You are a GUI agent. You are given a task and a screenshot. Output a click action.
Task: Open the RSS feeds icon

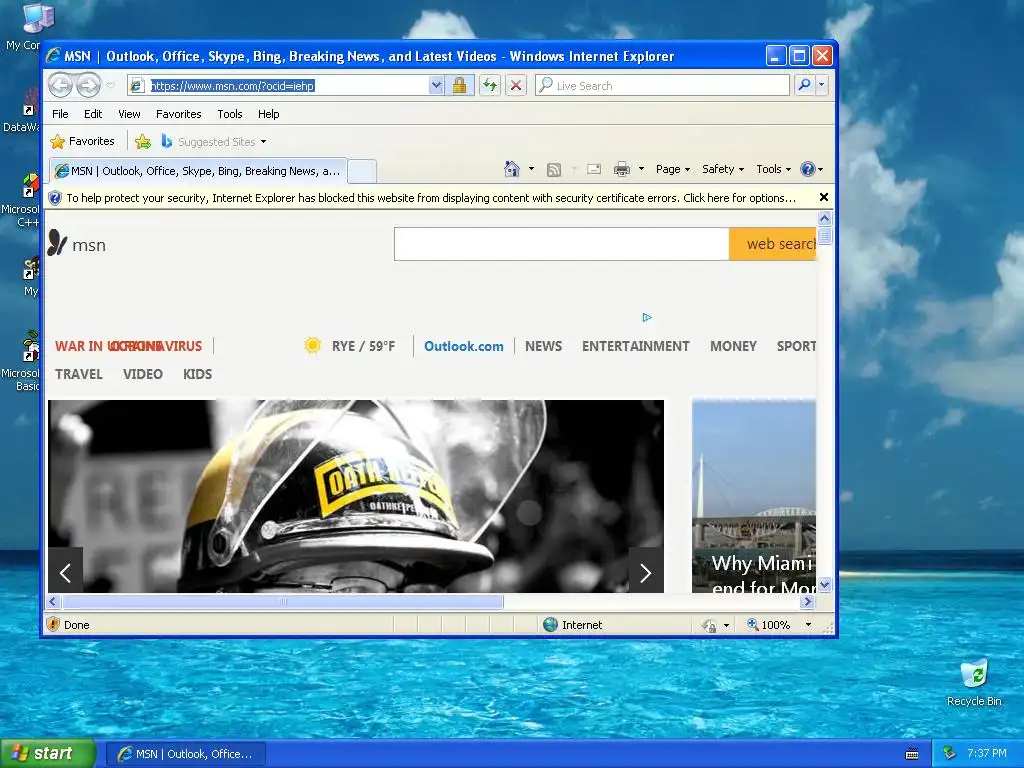[x=554, y=170]
